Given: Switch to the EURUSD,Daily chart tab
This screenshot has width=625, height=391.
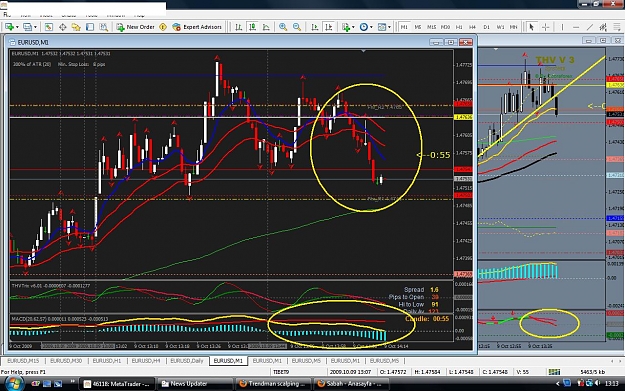Looking at the screenshot, I should pyautogui.click(x=187, y=361).
